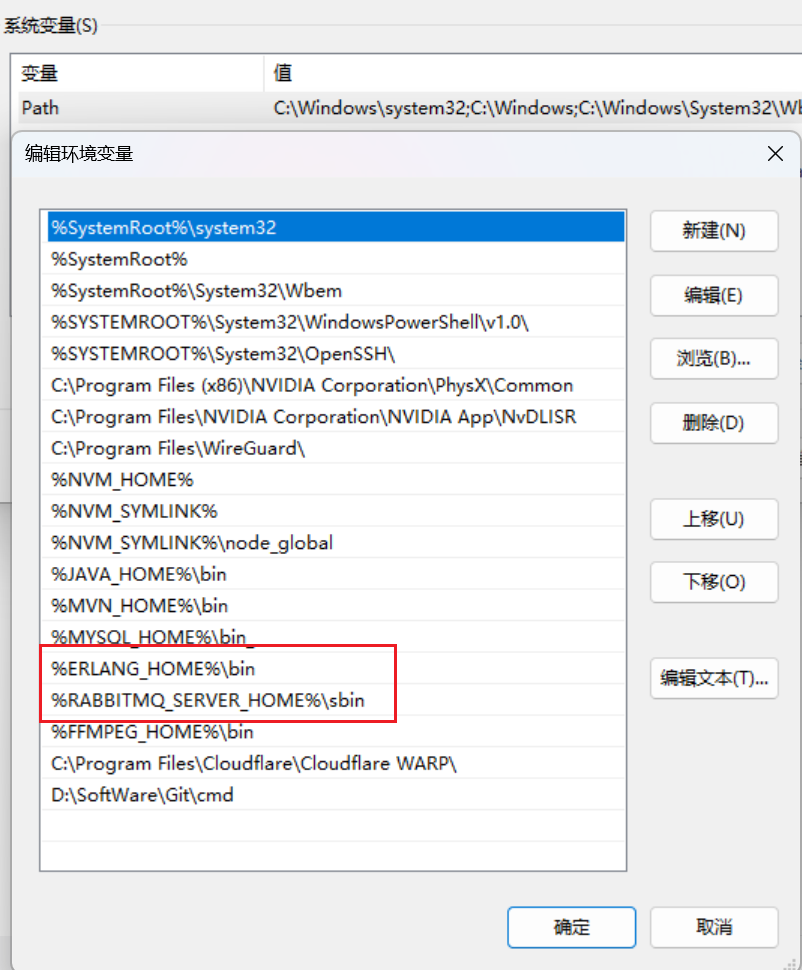Select the Path row in system variables
The height and width of the screenshot is (970, 802).
40,107
